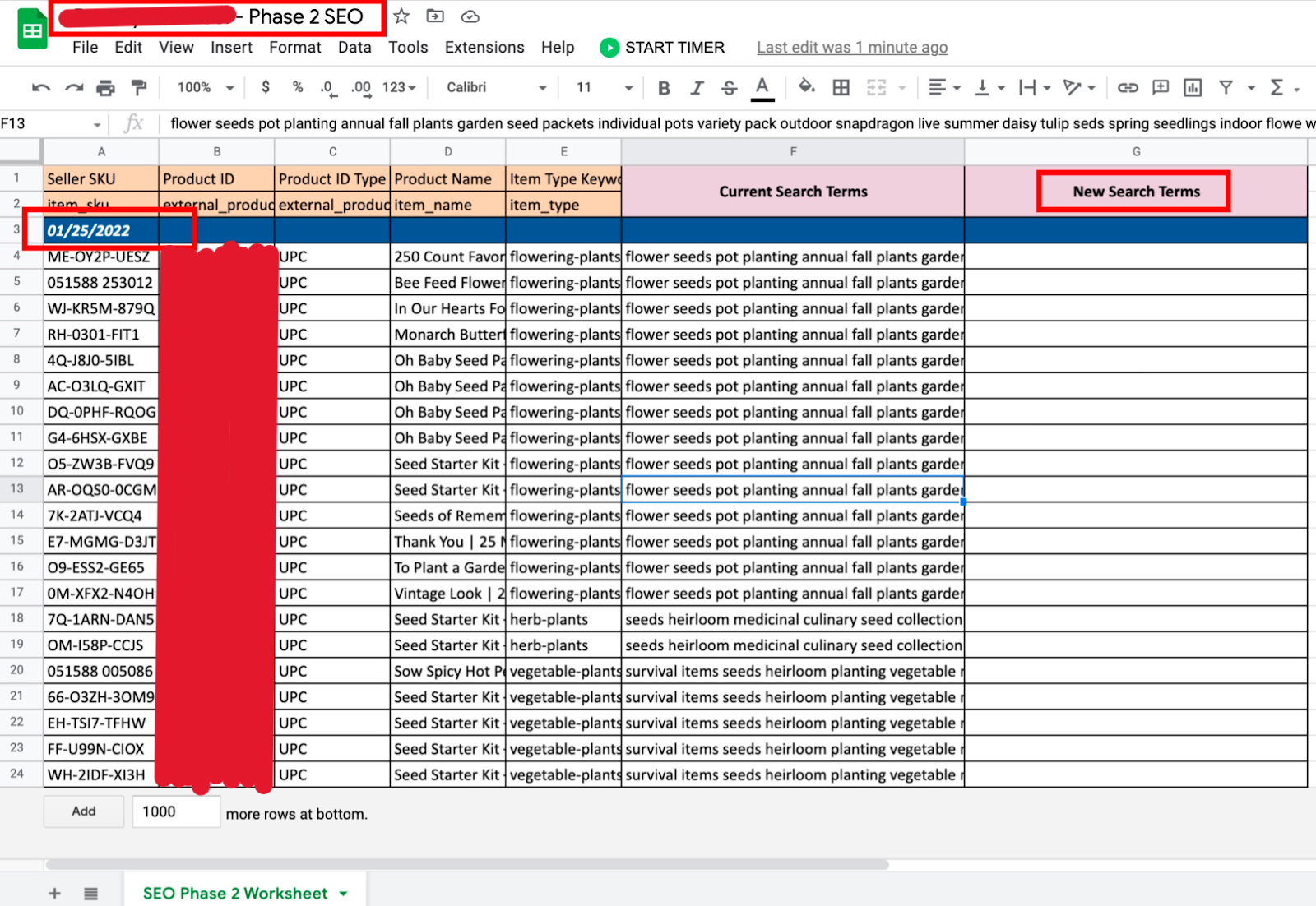Open the borders tool
This screenshot has width=1316, height=906.
pos(841,87)
